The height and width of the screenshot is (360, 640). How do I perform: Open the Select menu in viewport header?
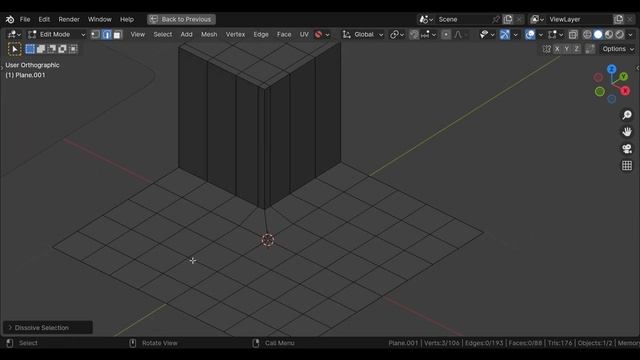(x=162, y=34)
